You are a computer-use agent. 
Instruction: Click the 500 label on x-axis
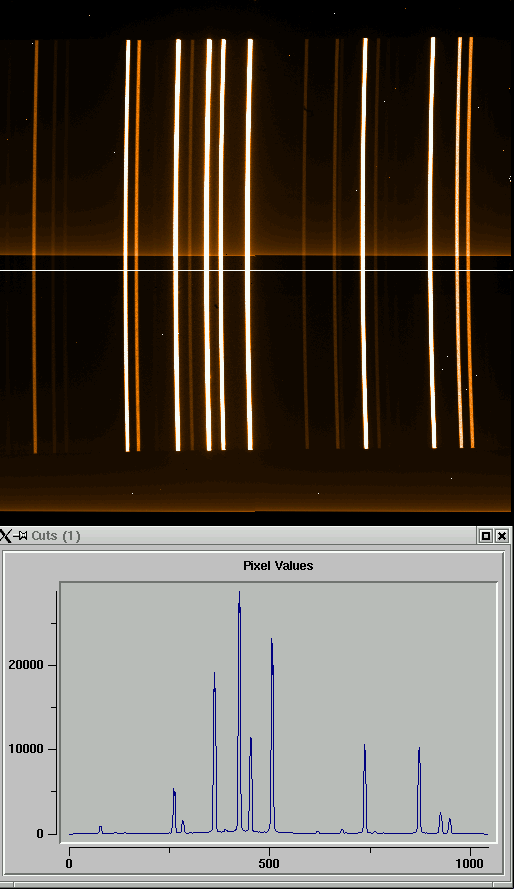point(269,864)
